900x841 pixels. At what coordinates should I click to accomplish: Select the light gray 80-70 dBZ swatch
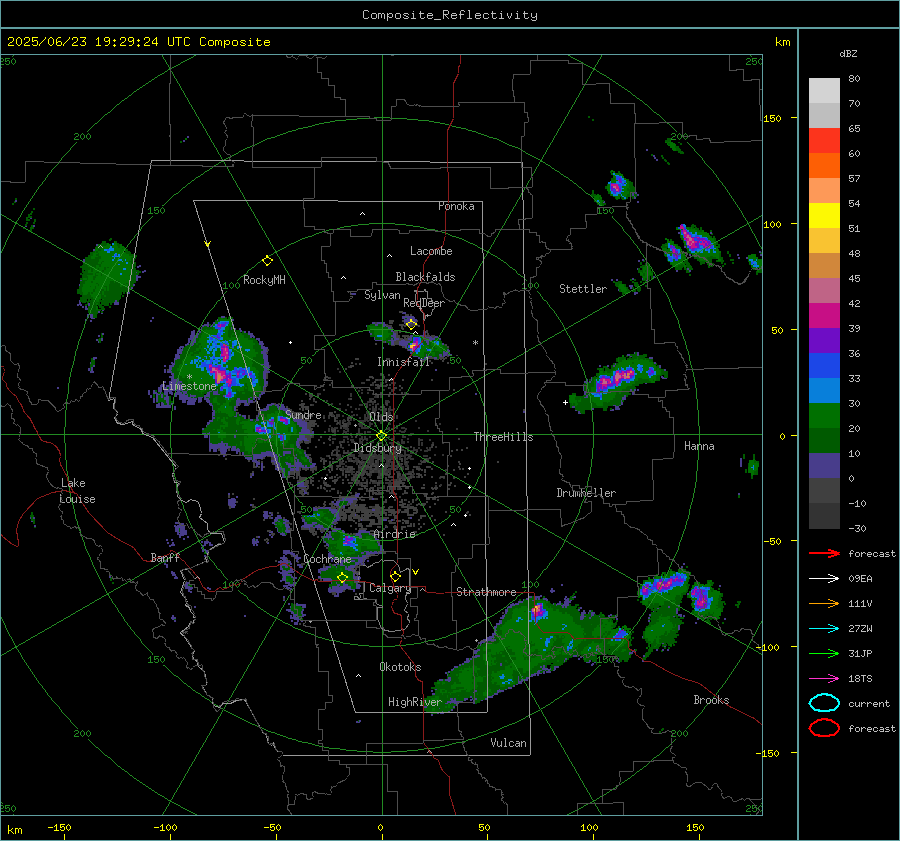coord(824,91)
